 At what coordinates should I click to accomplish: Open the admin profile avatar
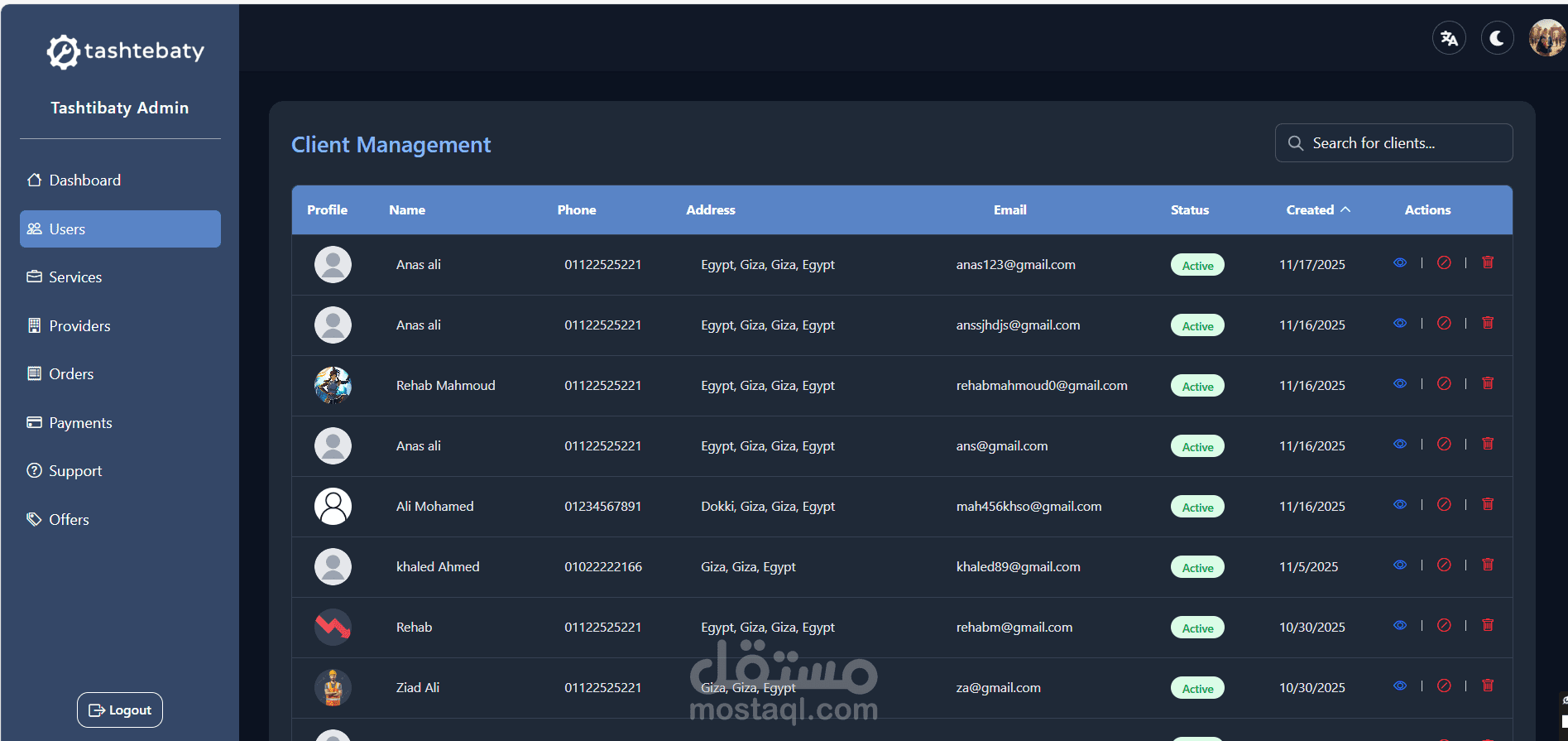click(x=1546, y=38)
